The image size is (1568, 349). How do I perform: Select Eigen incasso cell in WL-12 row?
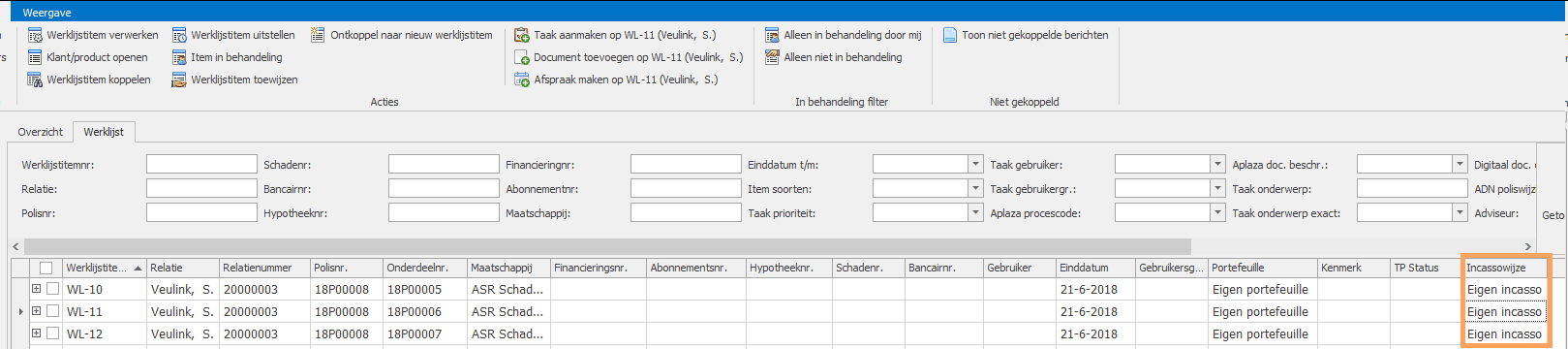[x=1504, y=333]
